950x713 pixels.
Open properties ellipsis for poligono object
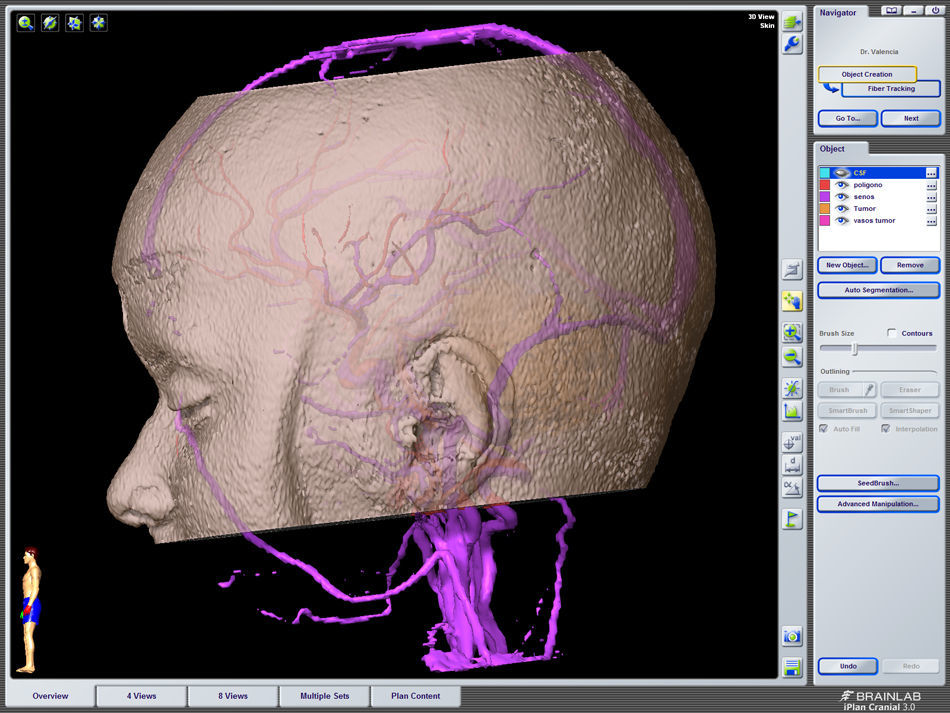click(x=931, y=185)
